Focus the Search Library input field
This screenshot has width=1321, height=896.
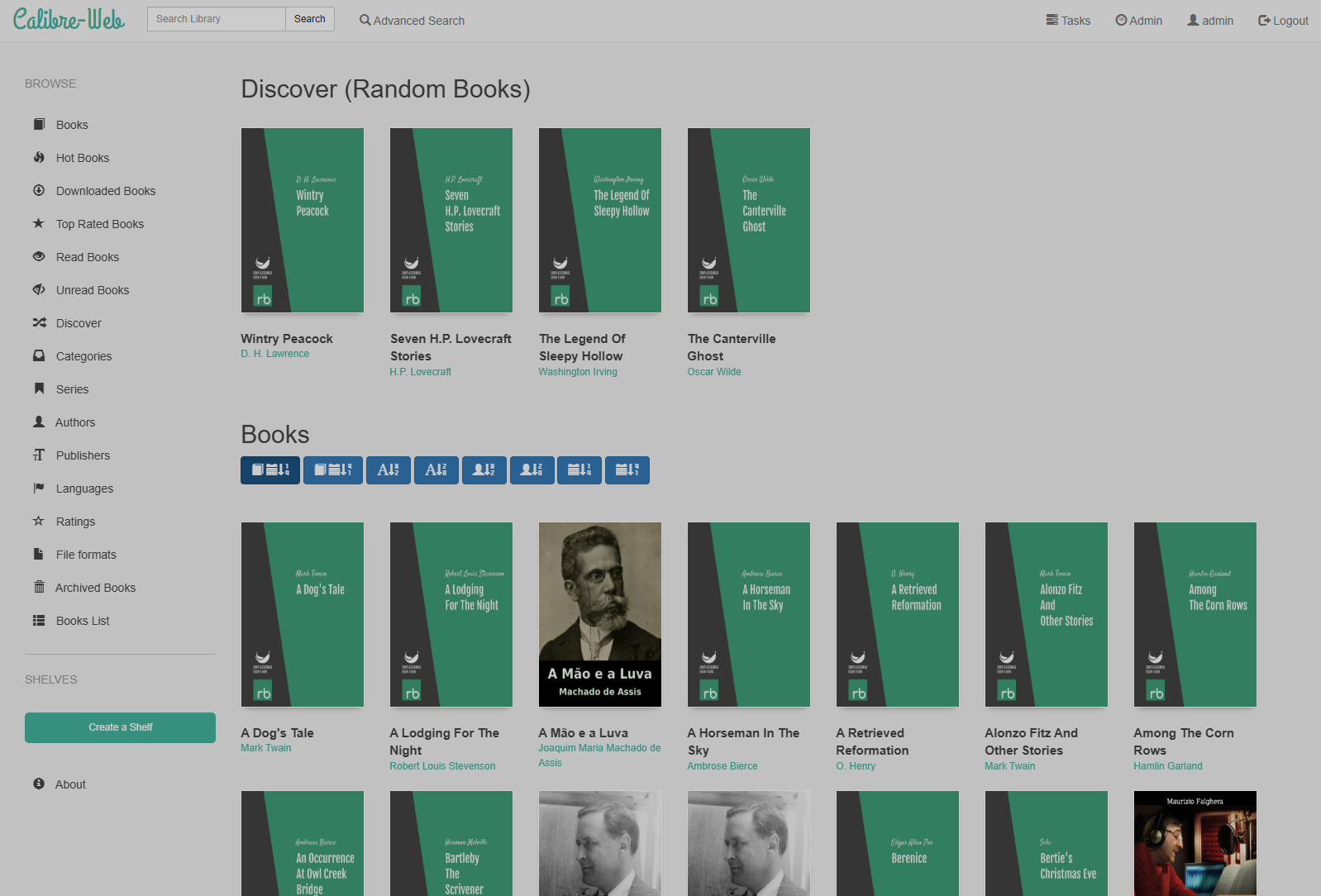(217, 19)
